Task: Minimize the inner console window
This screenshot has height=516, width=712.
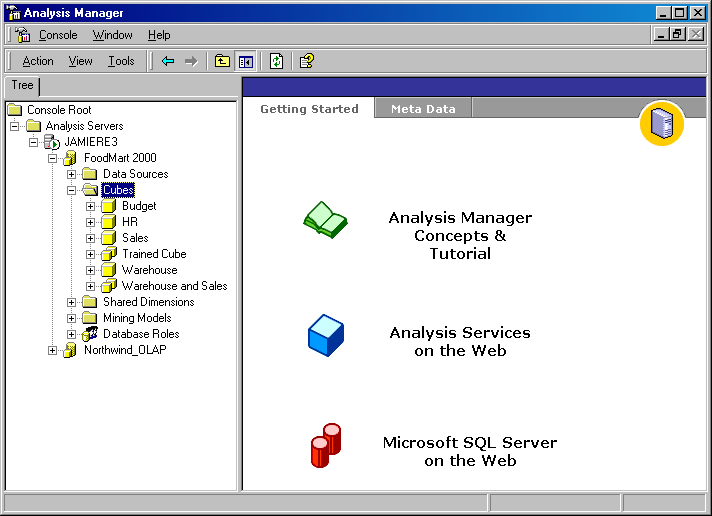Action: point(662,34)
